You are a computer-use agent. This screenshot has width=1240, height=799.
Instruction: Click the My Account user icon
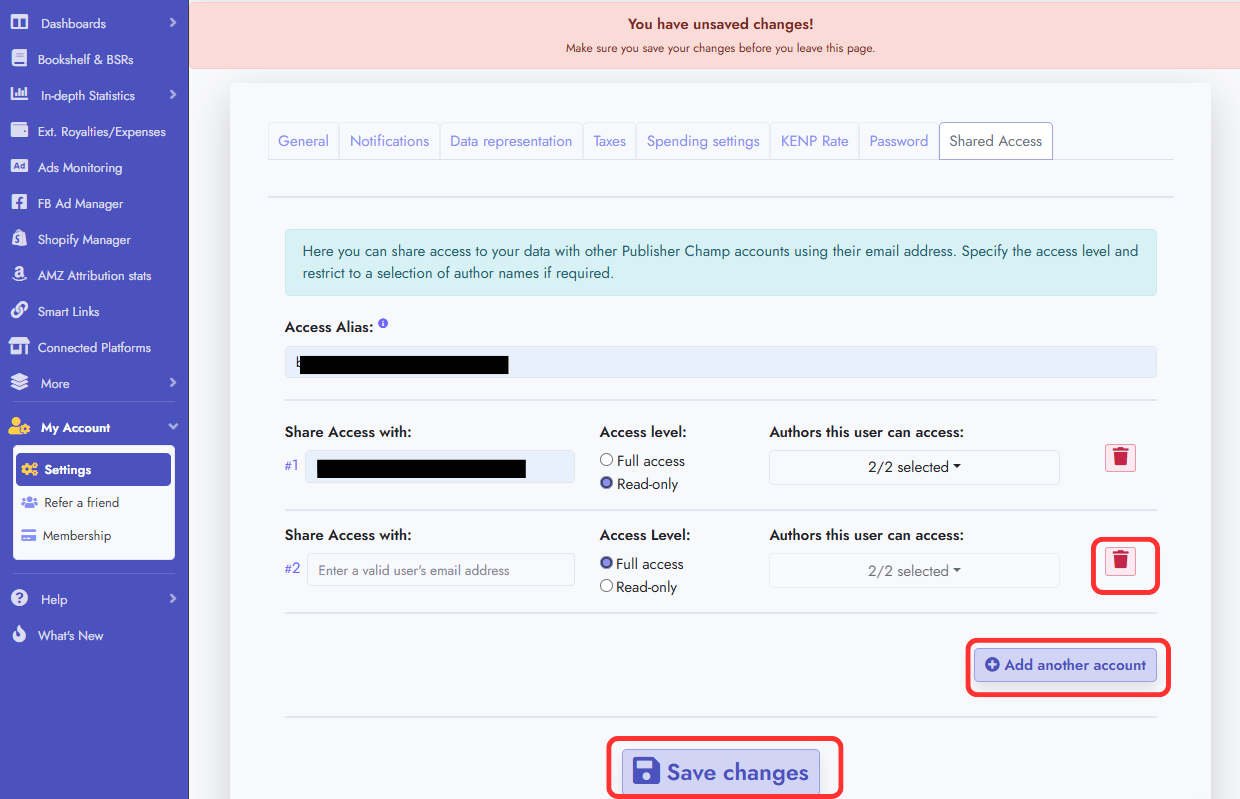click(x=19, y=426)
